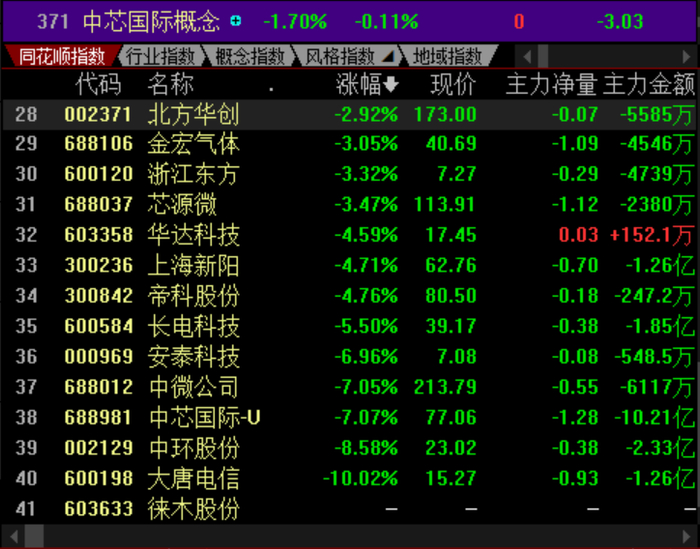The image size is (700, 549).
Task: Select stock 徕木股份
Action: click(193, 508)
